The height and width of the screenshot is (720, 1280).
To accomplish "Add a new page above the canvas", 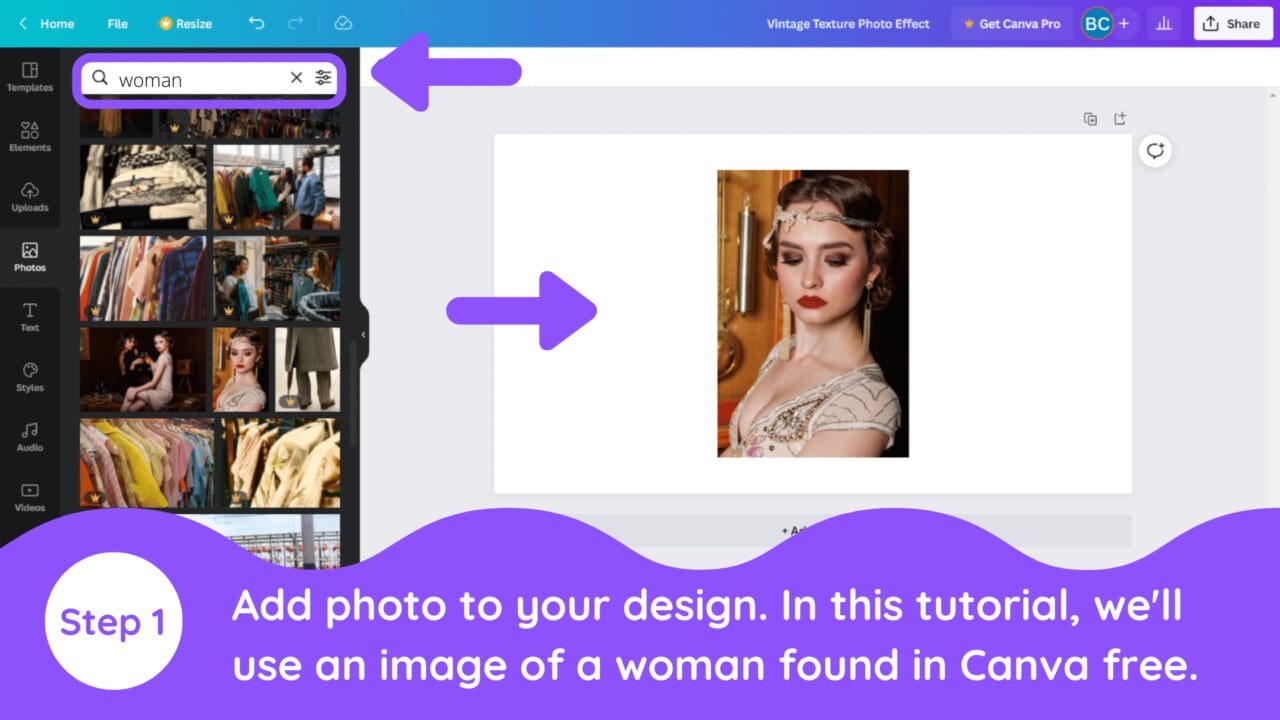I will click(x=1120, y=118).
